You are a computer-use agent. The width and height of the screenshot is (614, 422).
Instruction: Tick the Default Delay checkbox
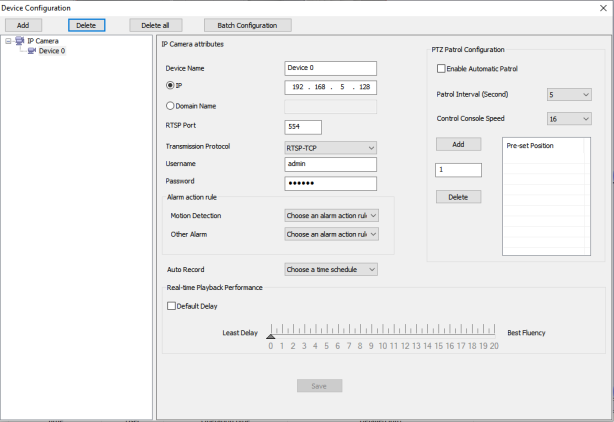(171, 306)
